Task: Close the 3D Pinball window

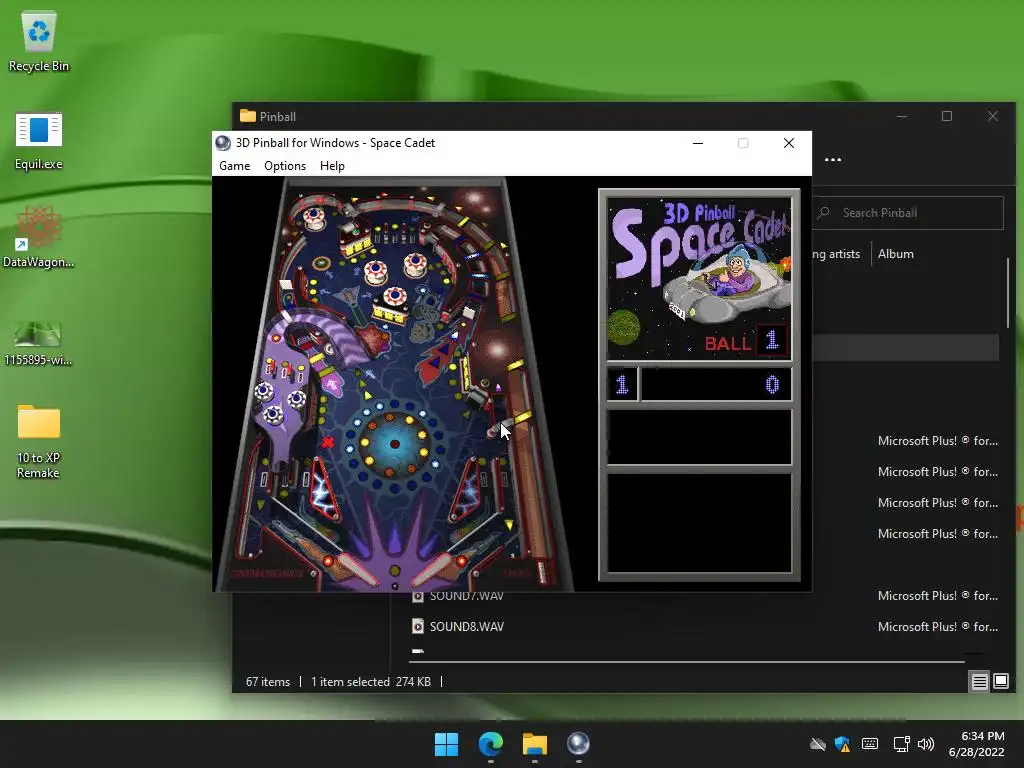Action: pos(789,143)
